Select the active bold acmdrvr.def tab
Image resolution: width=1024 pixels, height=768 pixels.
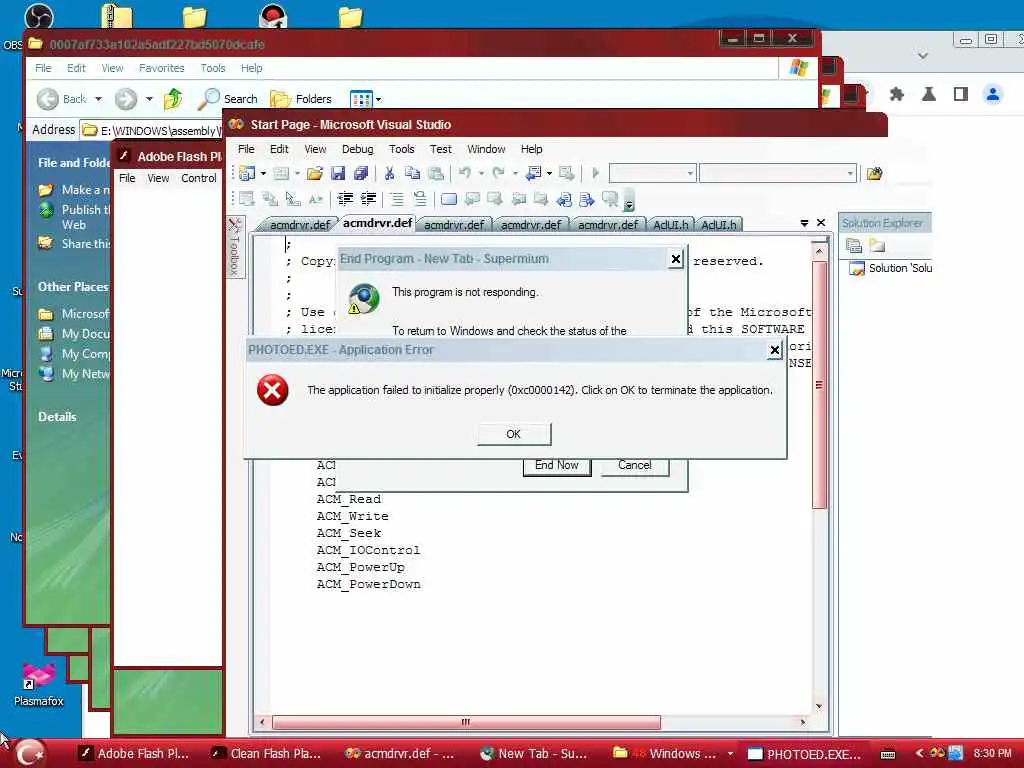(x=377, y=223)
